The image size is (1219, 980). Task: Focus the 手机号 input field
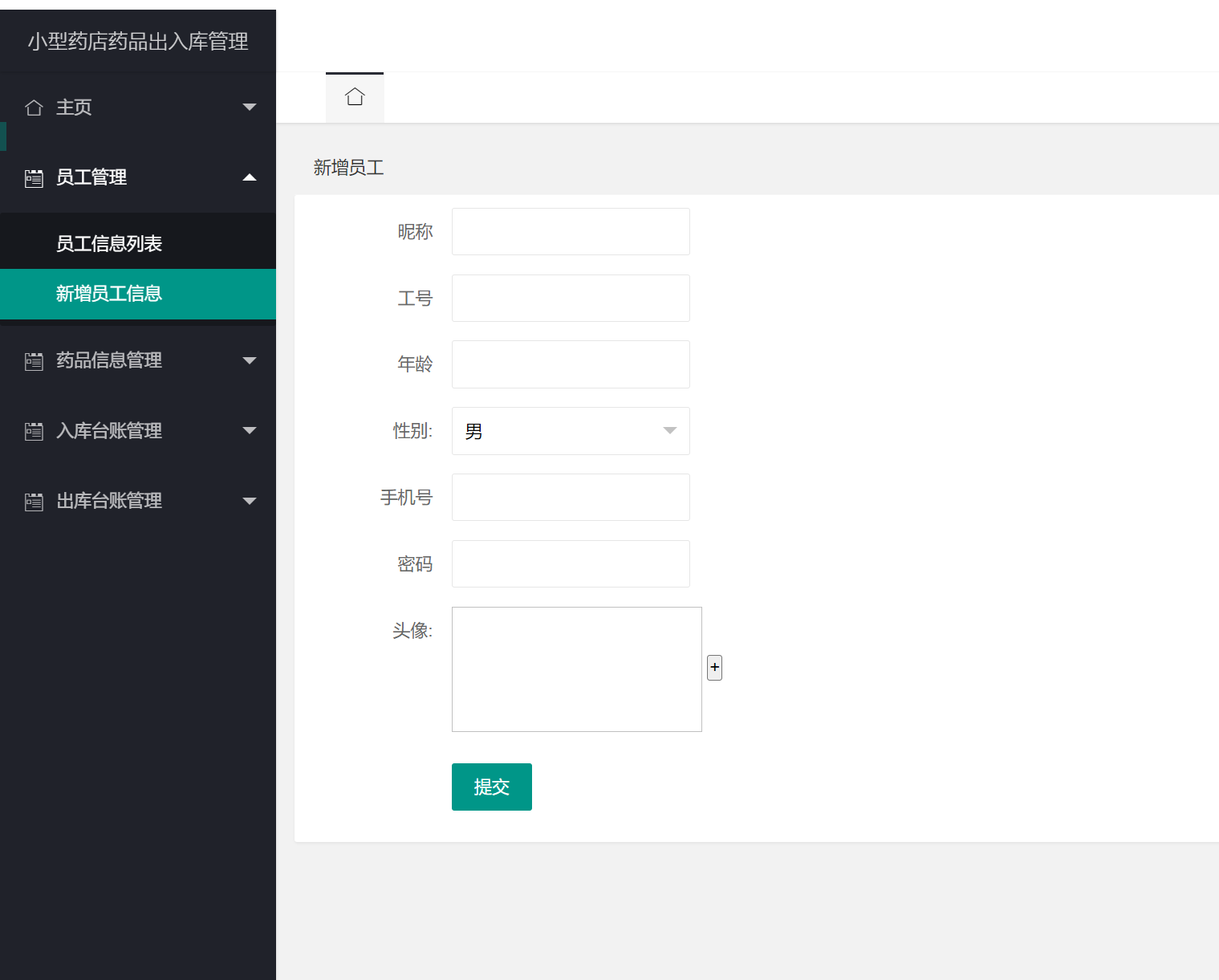click(x=571, y=497)
